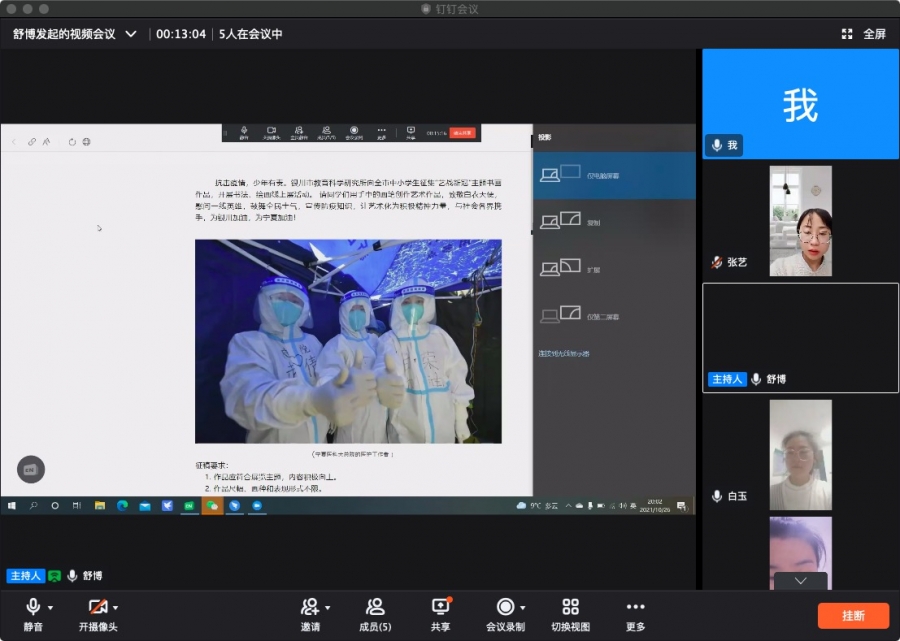
Task: Open the meeting title dropdown chevron
Action: tap(131, 34)
